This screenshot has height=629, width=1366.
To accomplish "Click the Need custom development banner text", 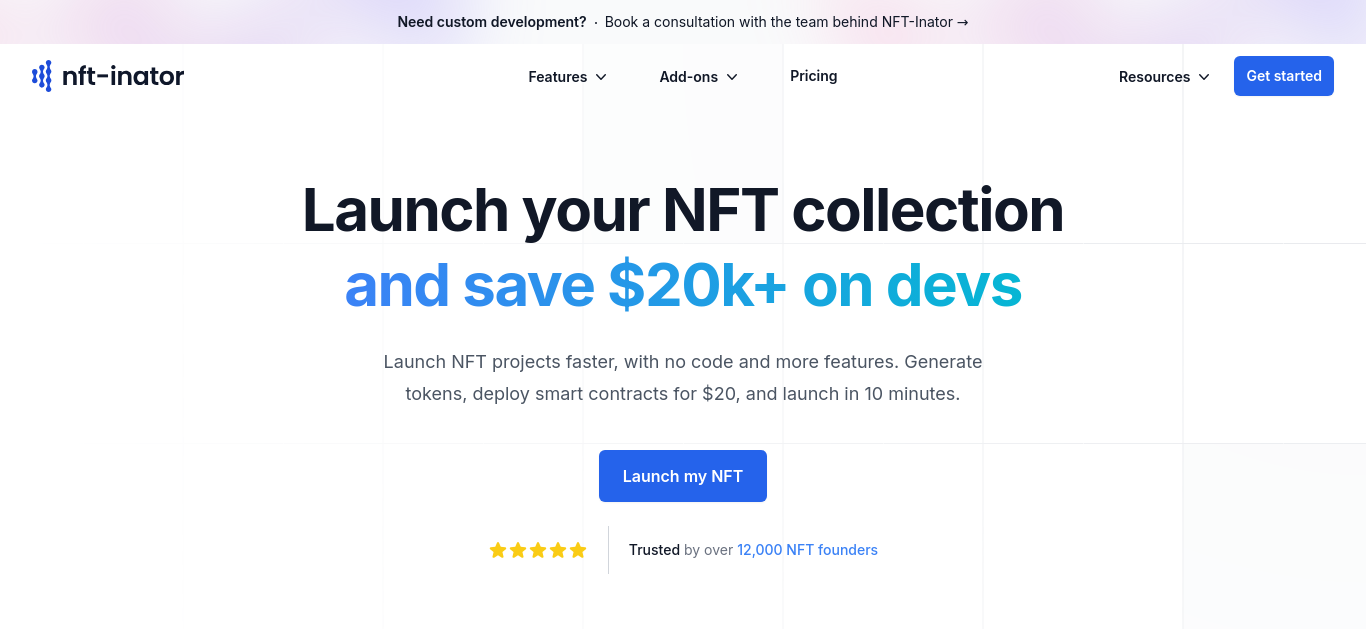I will click(x=492, y=22).
